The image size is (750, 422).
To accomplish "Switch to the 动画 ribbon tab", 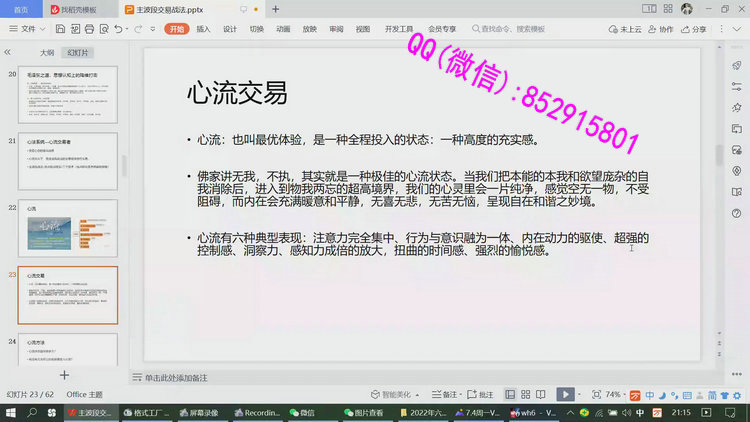I will tap(283, 29).
